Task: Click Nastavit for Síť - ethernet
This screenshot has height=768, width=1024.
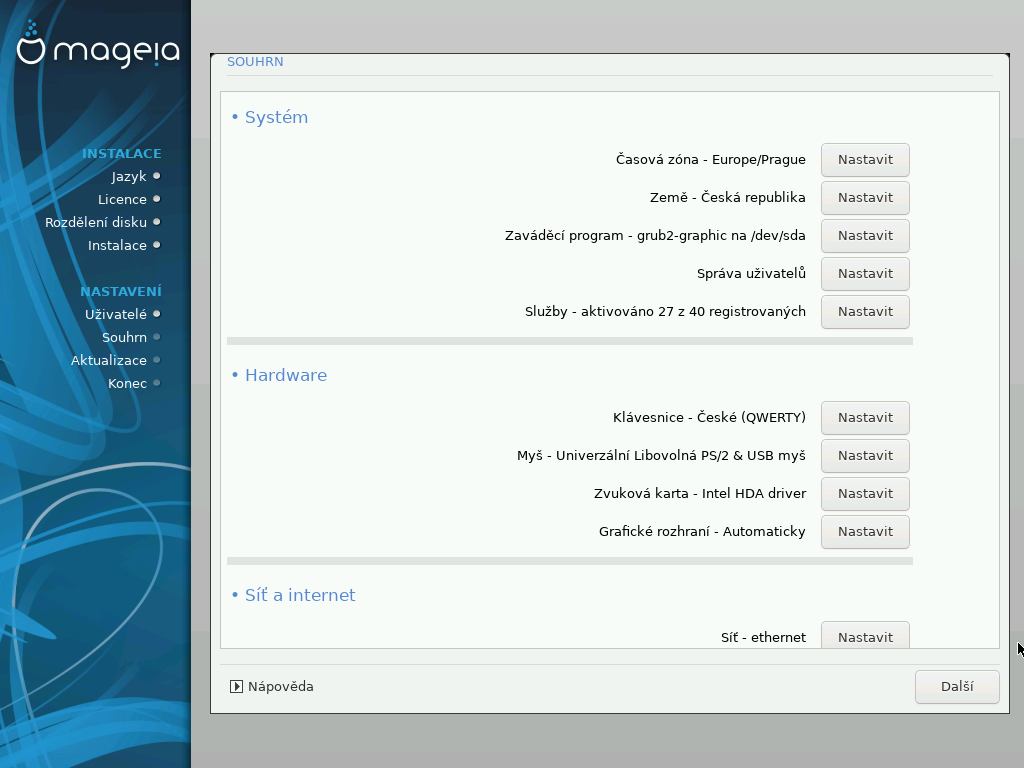Action: click(x=865, y=635)
